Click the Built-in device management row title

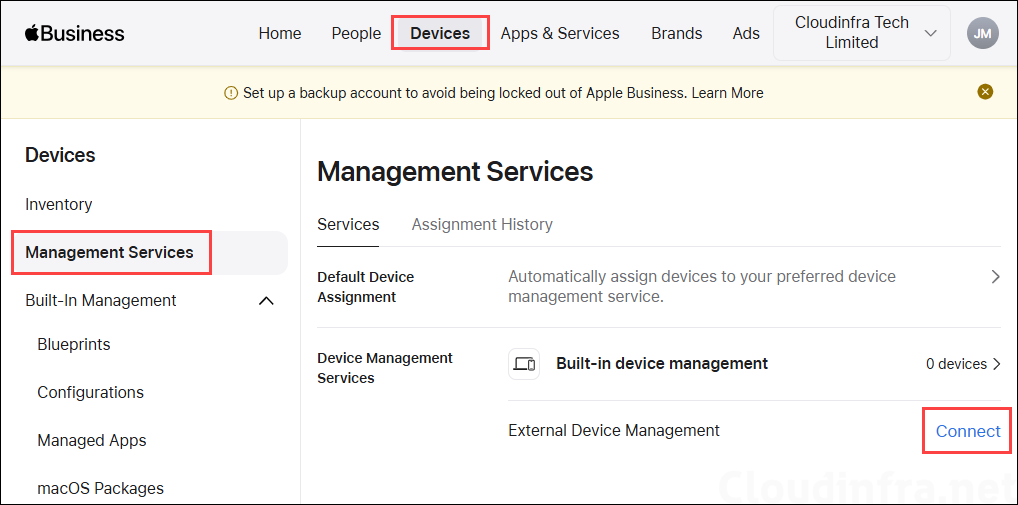[662, 363]
